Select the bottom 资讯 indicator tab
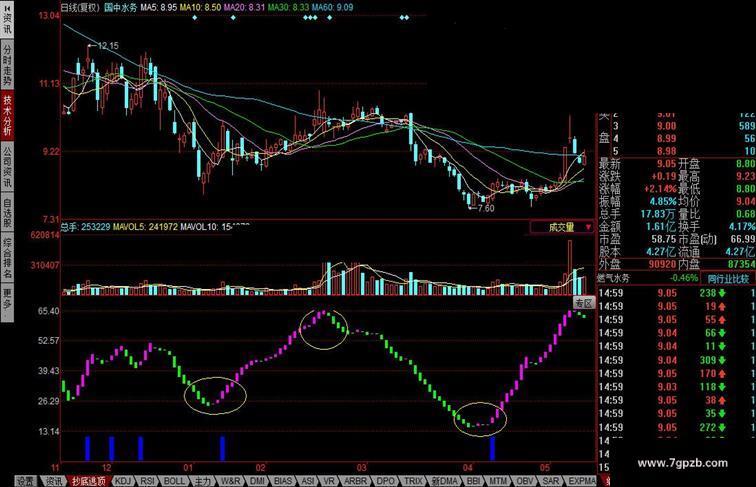 pyautogui.click(x=53, y=481)
